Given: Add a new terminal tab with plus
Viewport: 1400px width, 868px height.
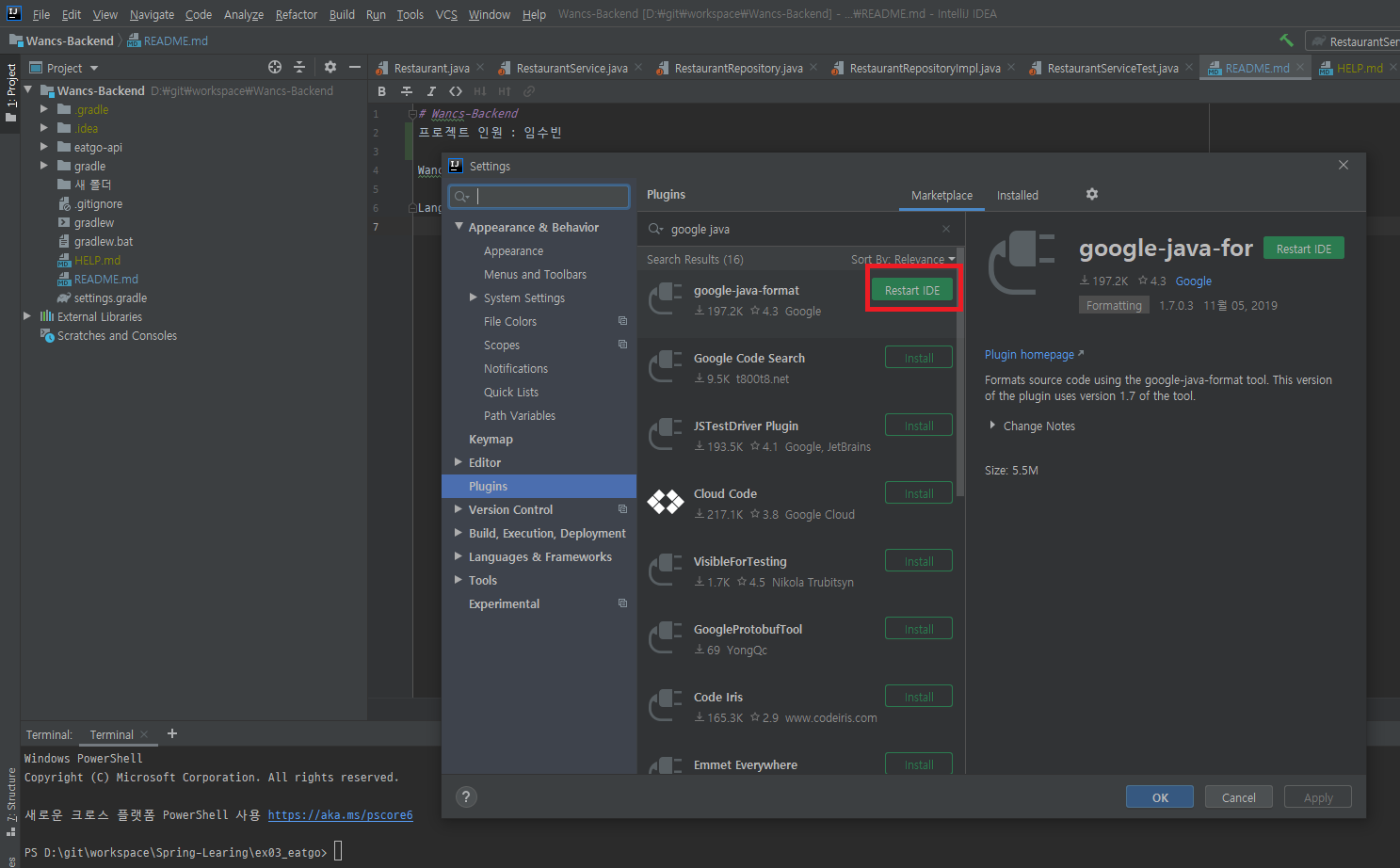Looking at the screenshot, I should (x=172, y=733).
